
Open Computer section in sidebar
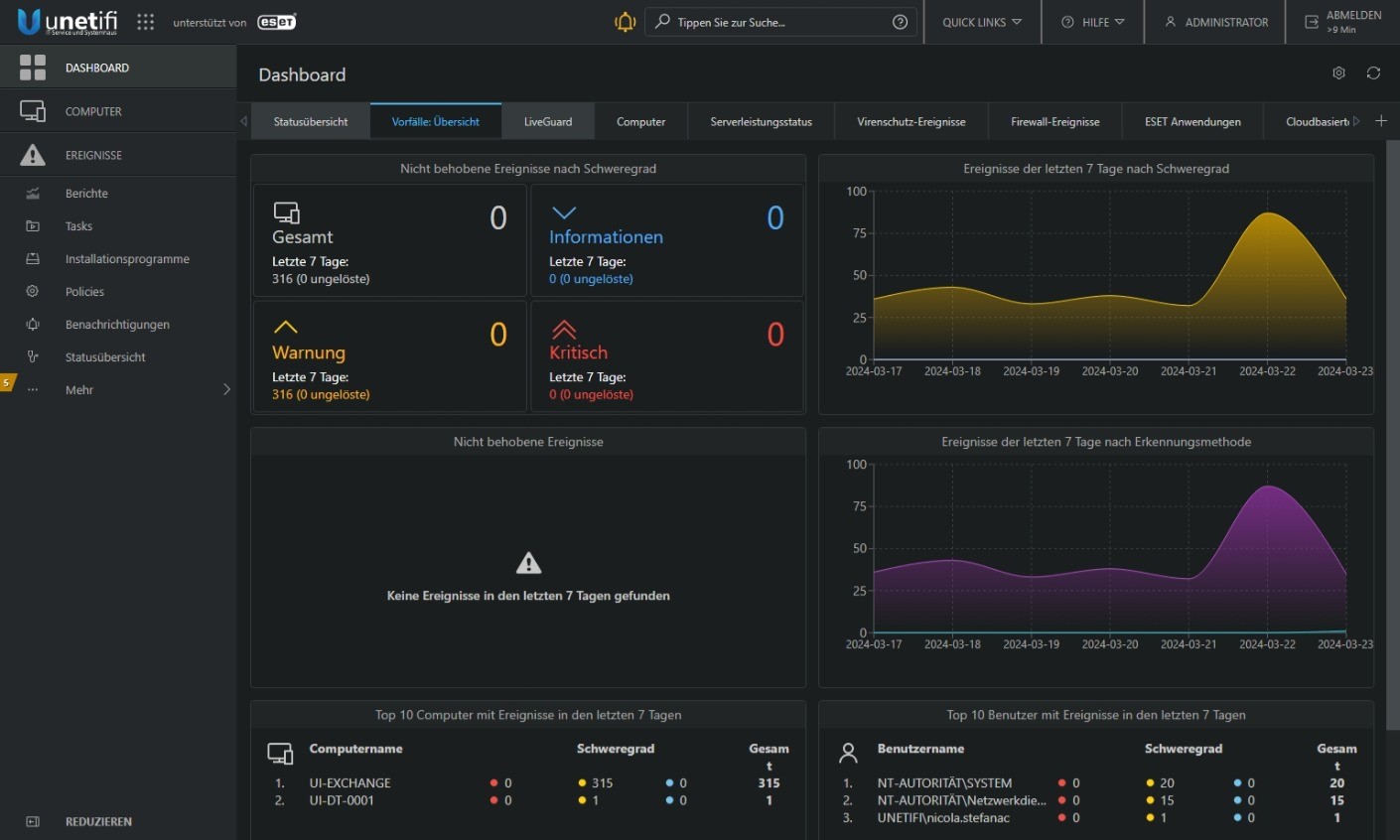93,111
